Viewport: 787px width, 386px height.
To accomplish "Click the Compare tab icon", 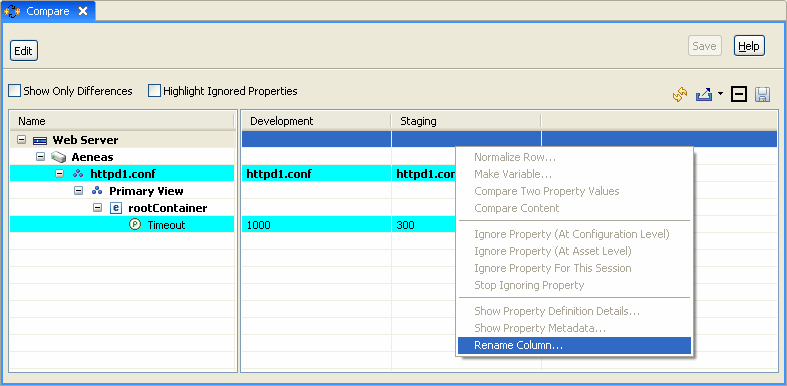I will 12,11.
